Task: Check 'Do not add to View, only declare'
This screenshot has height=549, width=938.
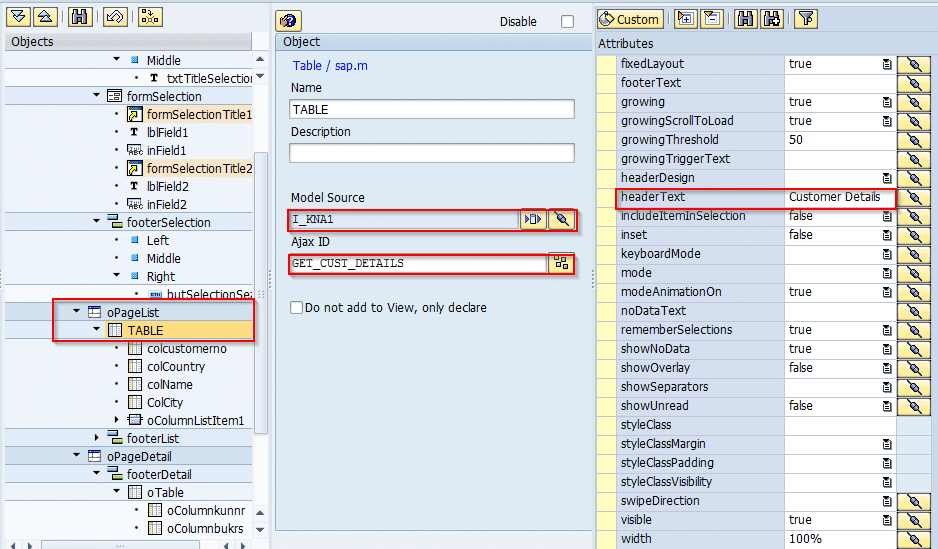Action: click(296, 308)
